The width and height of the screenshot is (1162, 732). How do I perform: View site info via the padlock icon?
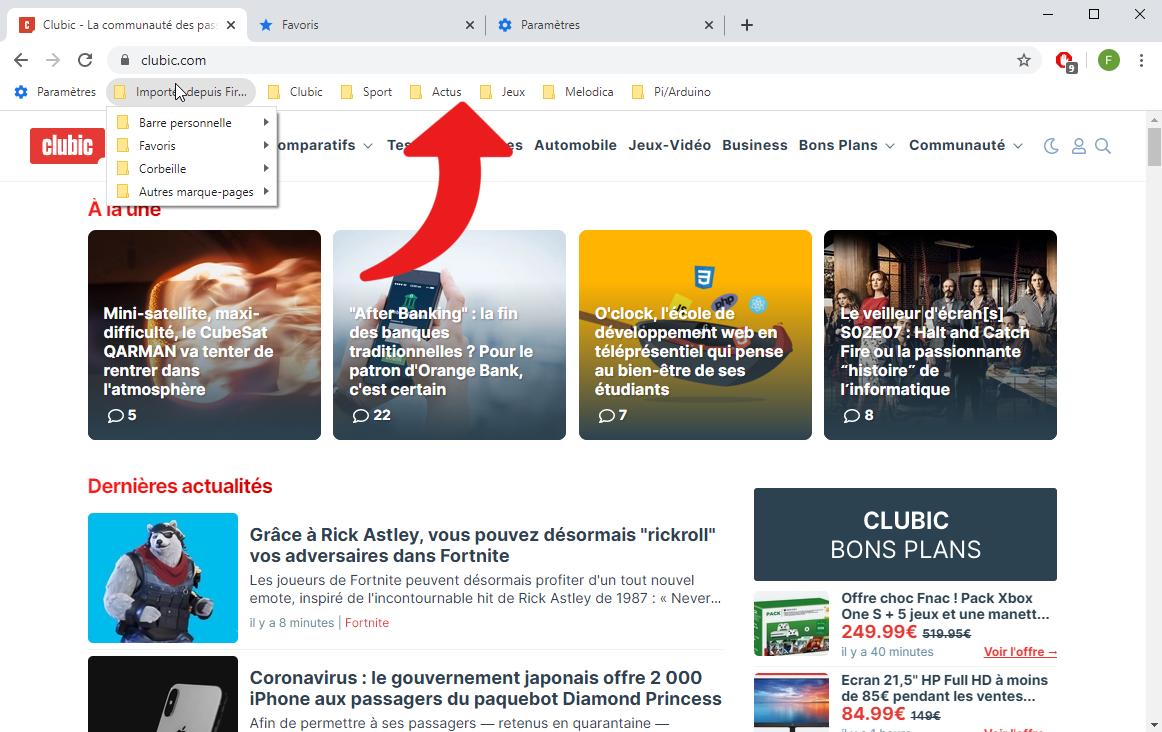point(124,60)
